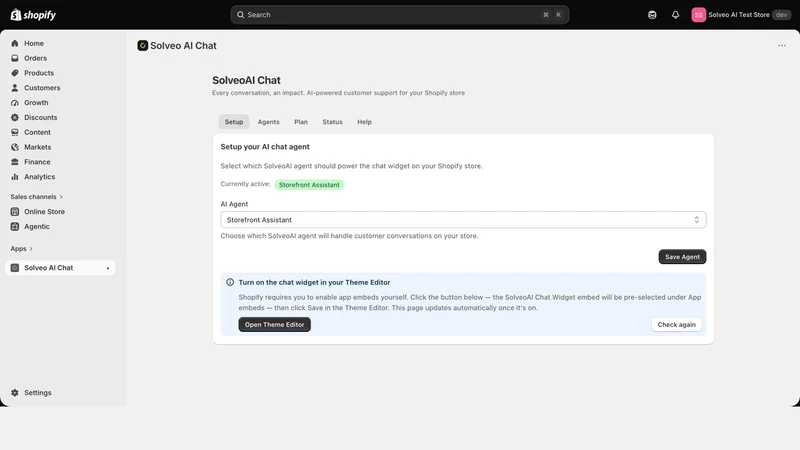Click the Storefront Assistant active badge
The image size is (800, 450).
pyautogui.click(x=309, y=185)
